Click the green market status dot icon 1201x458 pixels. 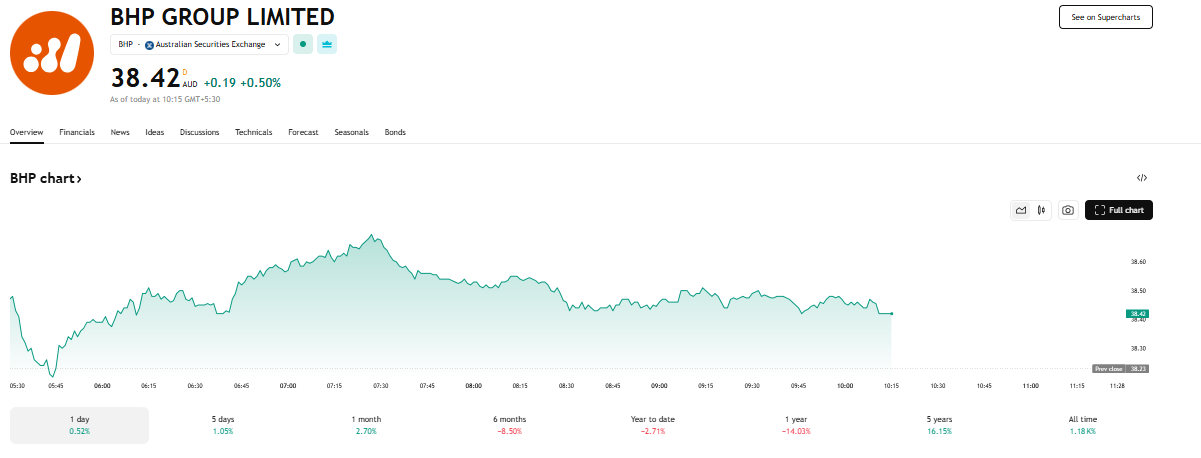302,45
